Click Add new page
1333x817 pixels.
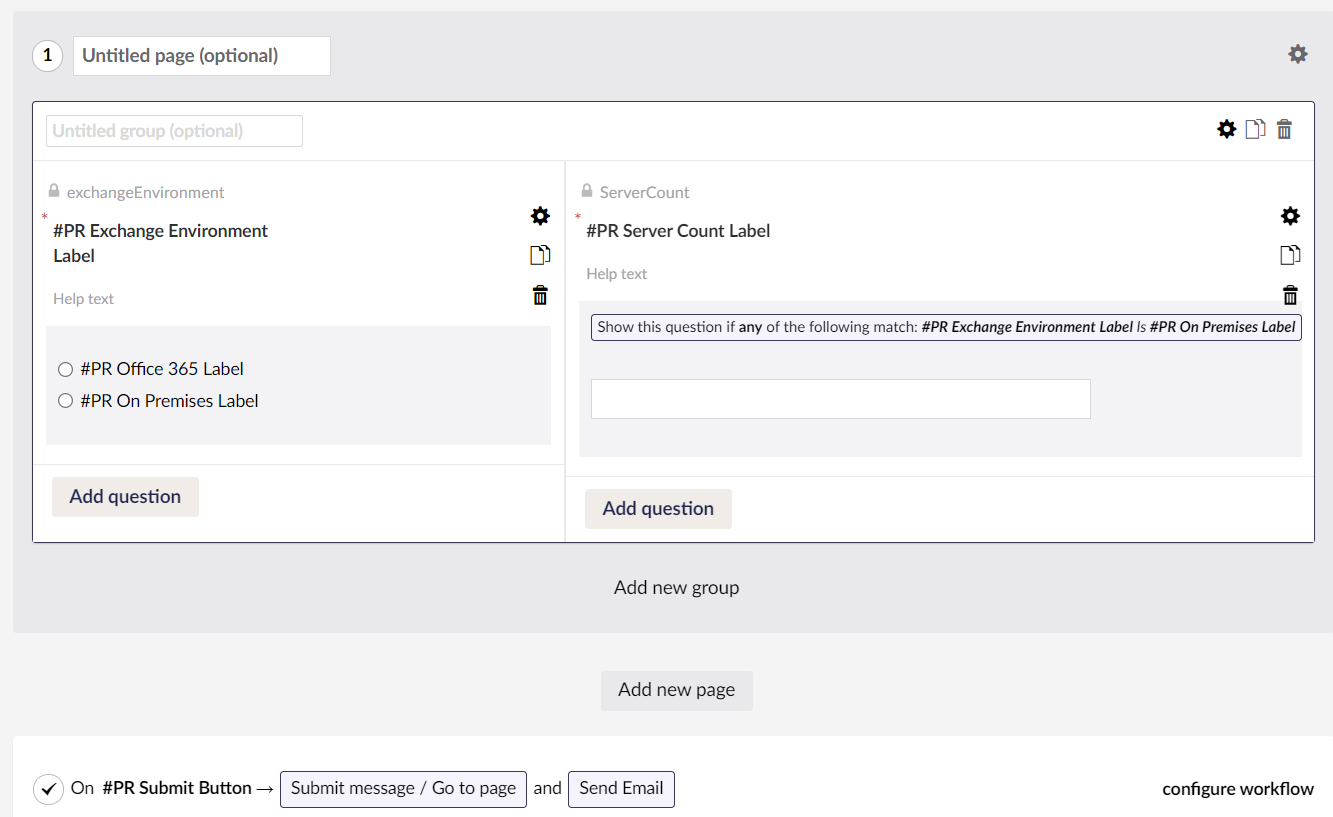676,690
